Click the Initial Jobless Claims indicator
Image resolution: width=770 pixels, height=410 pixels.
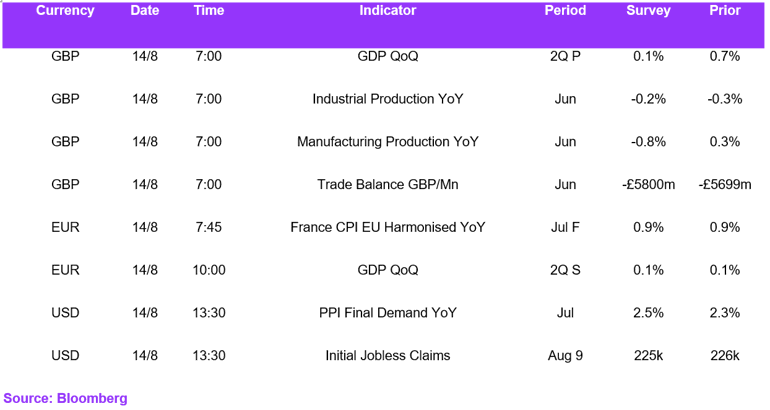[387, 355]
